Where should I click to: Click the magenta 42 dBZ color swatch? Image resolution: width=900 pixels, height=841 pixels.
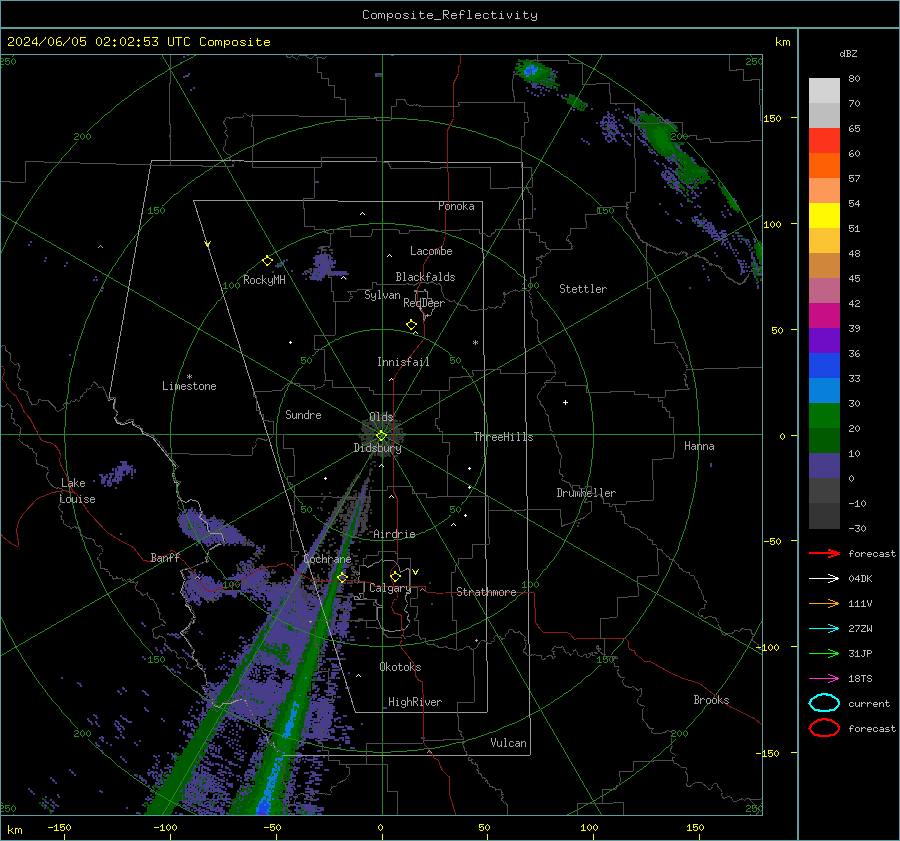pyautogui.click(x=824, y=315)
